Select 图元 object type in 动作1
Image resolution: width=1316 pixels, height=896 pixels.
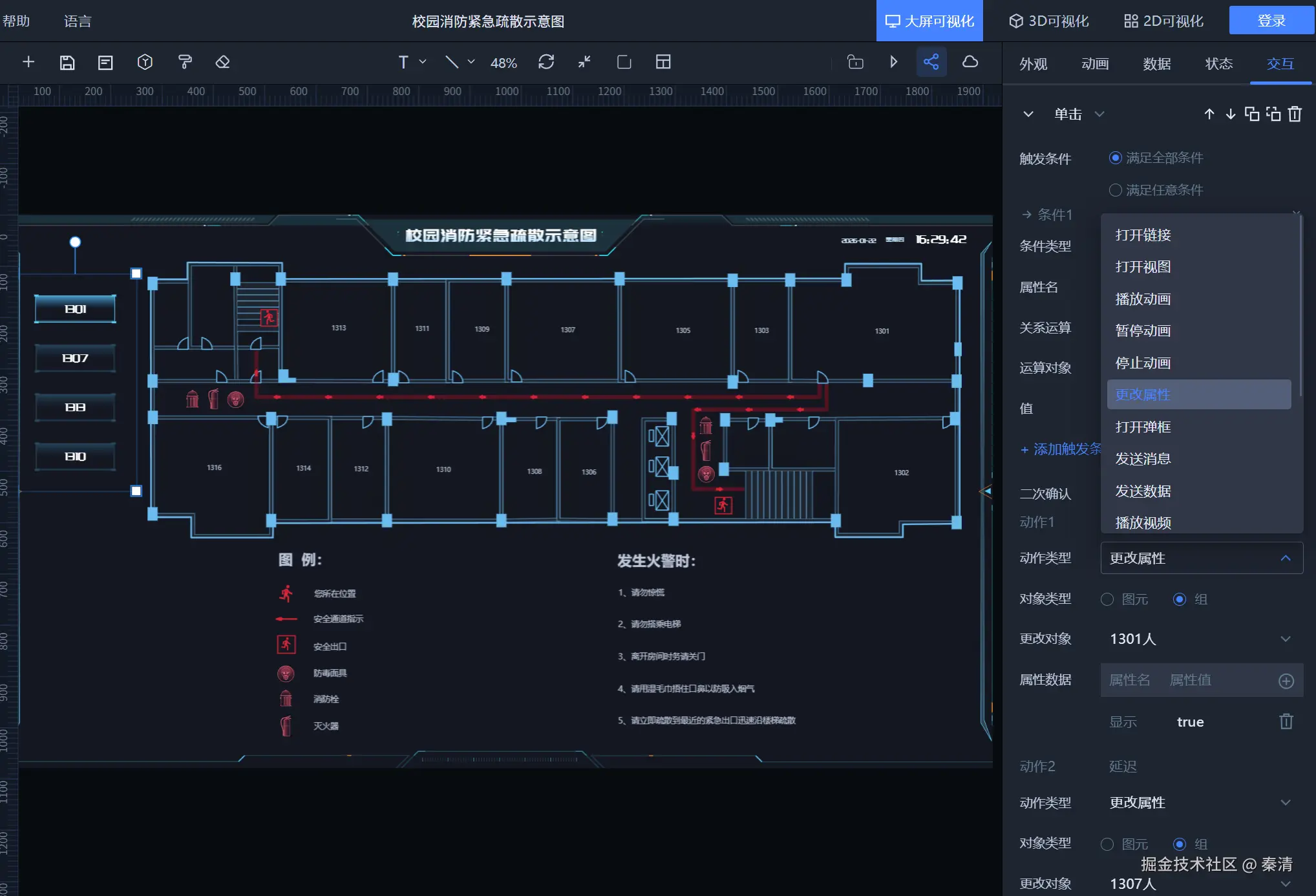[1107, 599]
